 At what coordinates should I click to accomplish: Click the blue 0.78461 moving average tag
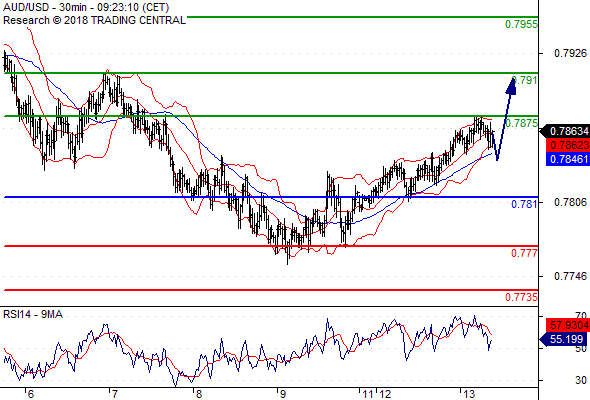[568, 159]
